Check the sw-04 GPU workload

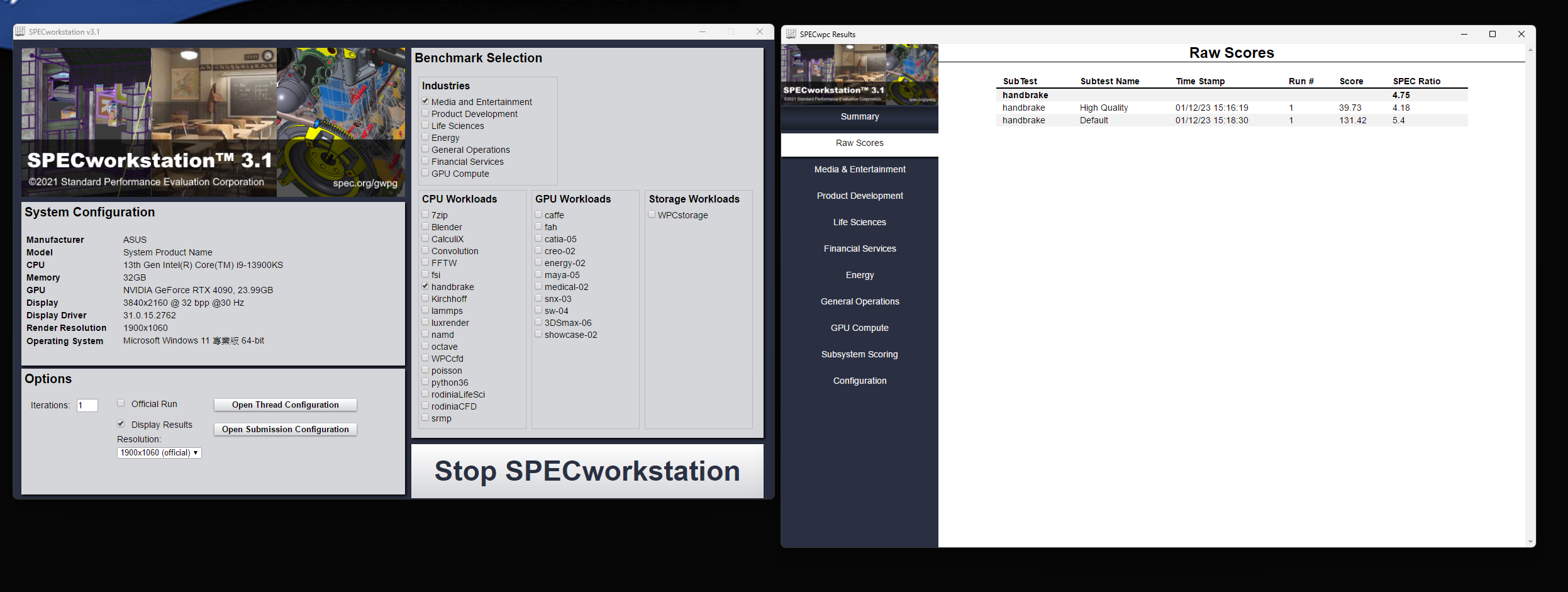point(538,310)
